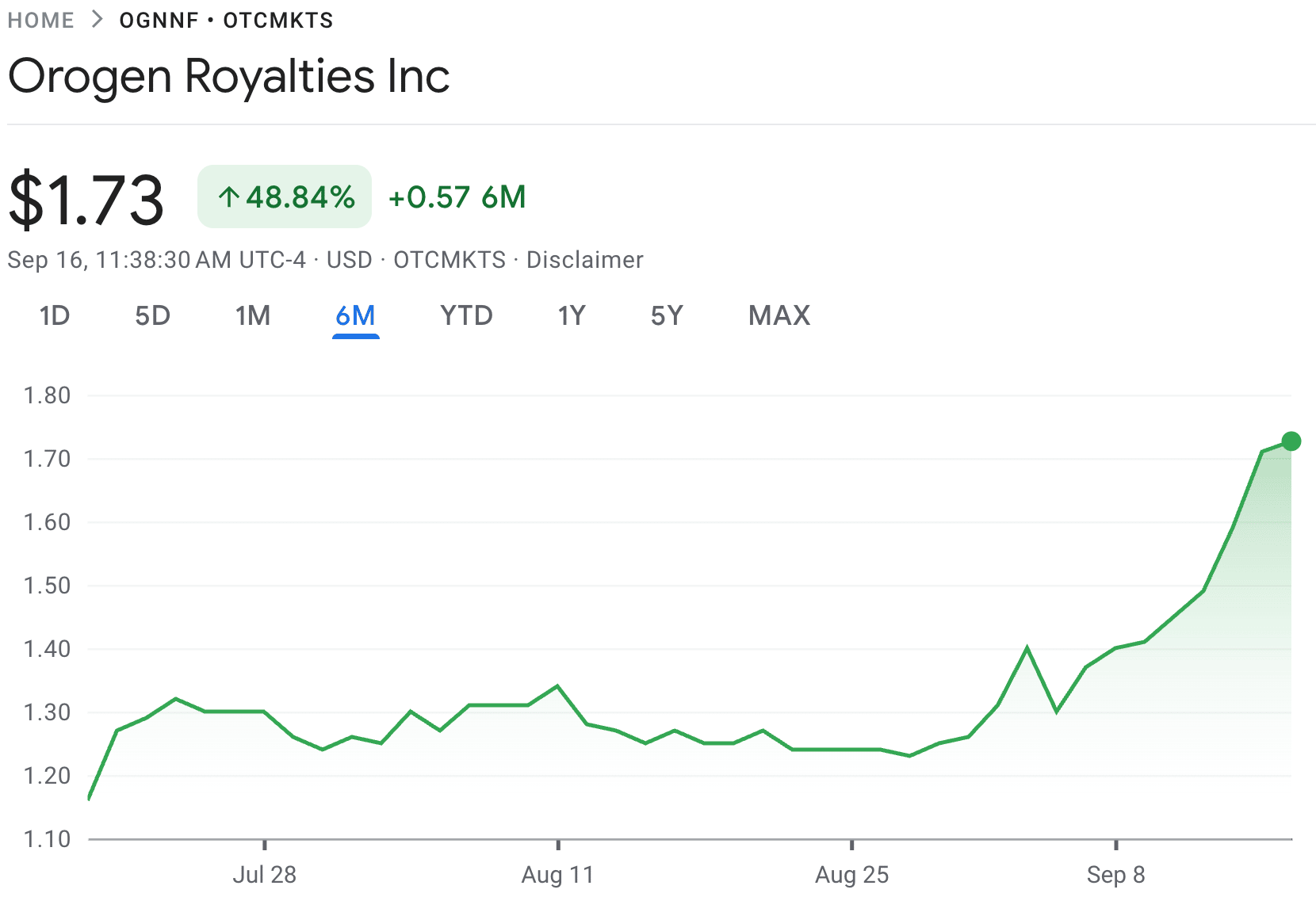Go to the HOME breadcrumb link

(40, 21)
